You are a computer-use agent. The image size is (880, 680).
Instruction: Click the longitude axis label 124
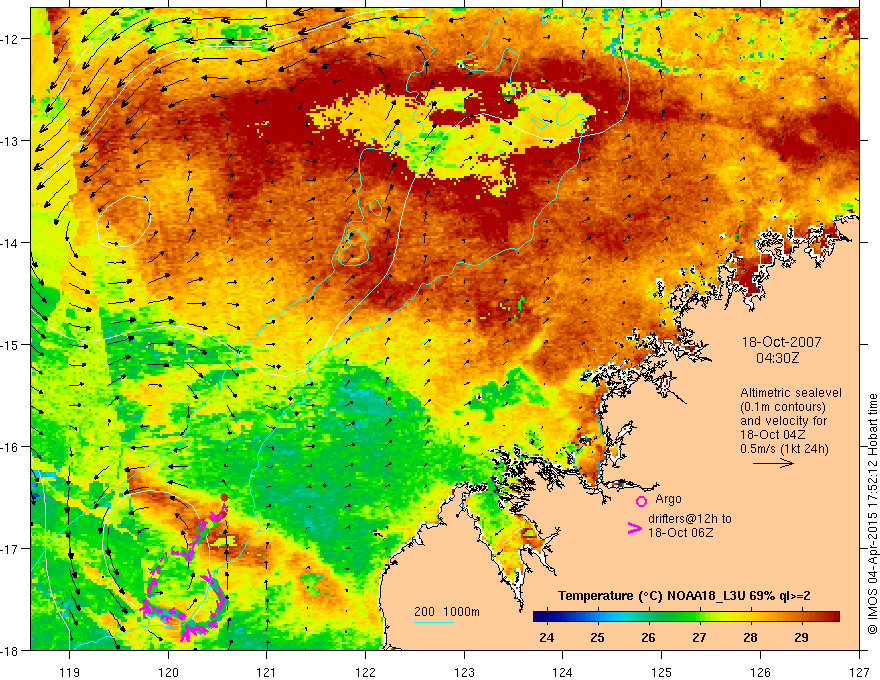(563, 672)
